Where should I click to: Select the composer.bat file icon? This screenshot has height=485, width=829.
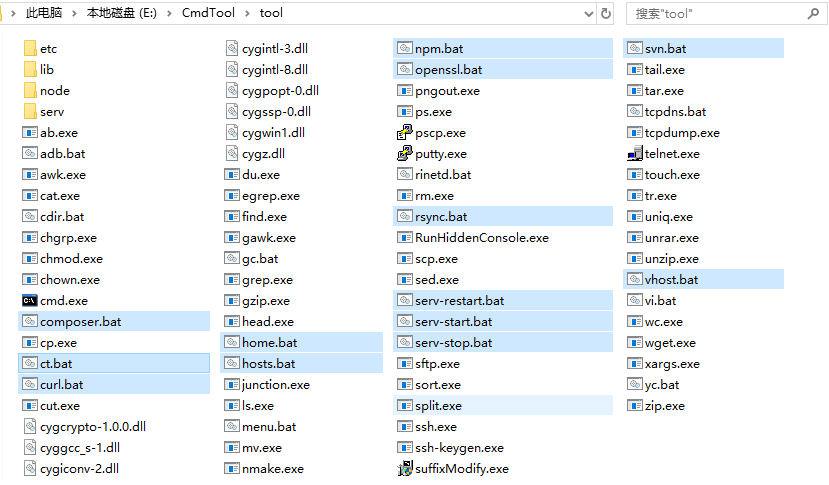click(30, 322)
